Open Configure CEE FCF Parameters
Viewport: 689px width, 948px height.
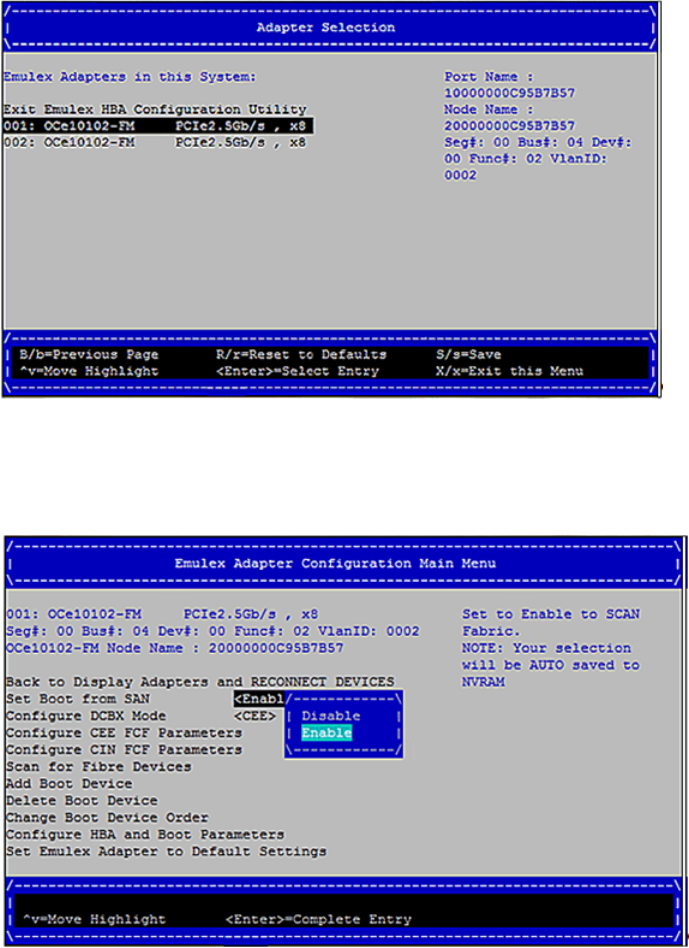124,733
